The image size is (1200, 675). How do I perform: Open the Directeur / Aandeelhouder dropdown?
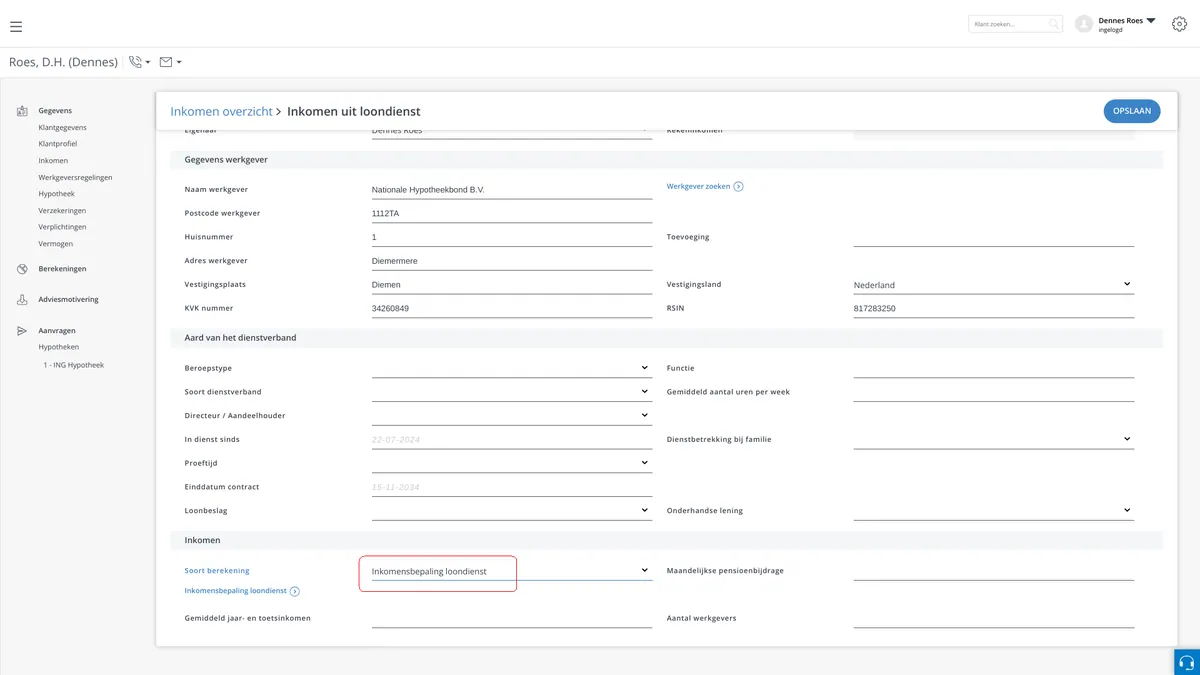click(x=511, y=415)
